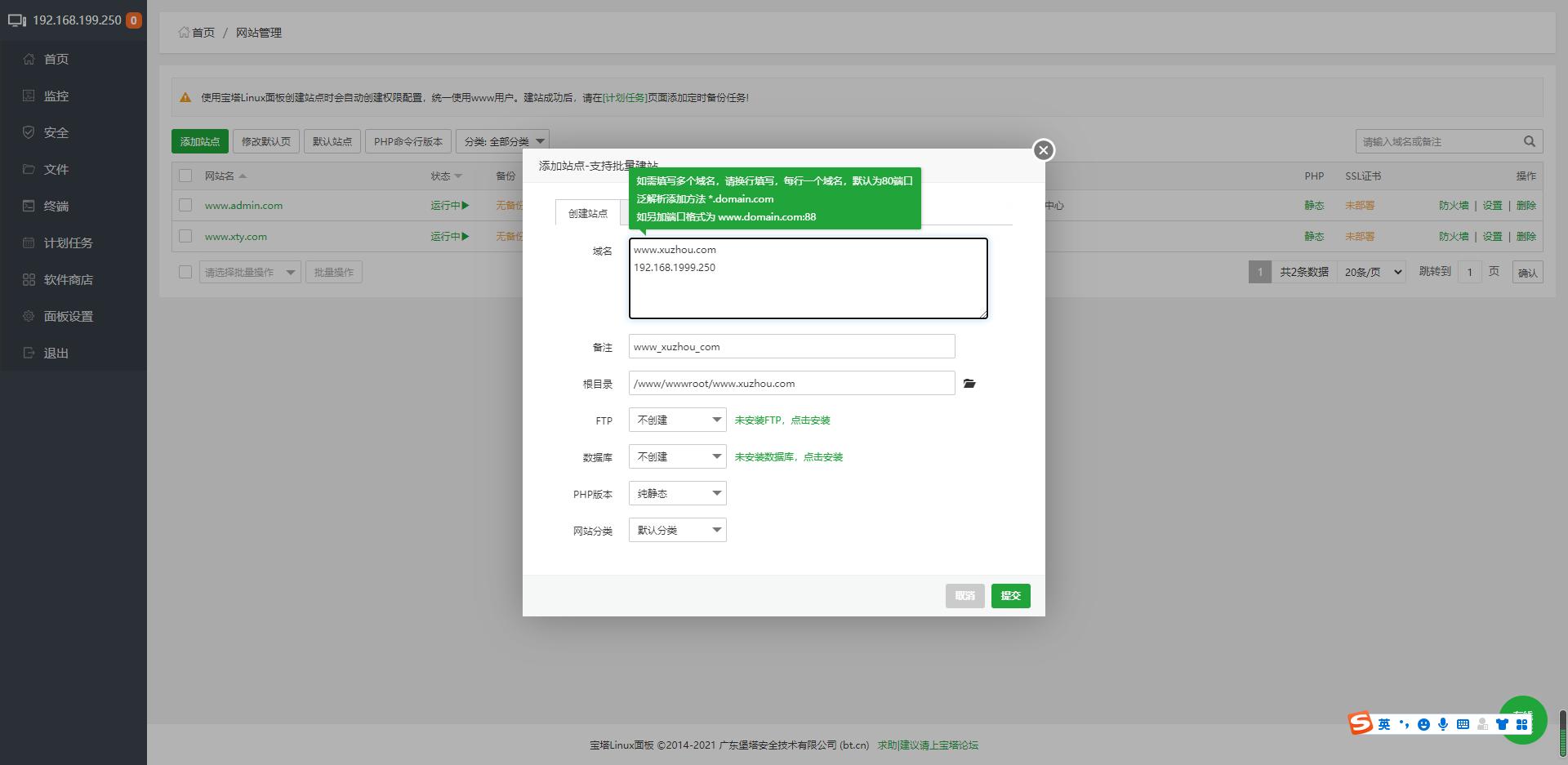Open the 安全 security shield icon
The height and width of the screenshot is (765, 1568).
(29, 132)
